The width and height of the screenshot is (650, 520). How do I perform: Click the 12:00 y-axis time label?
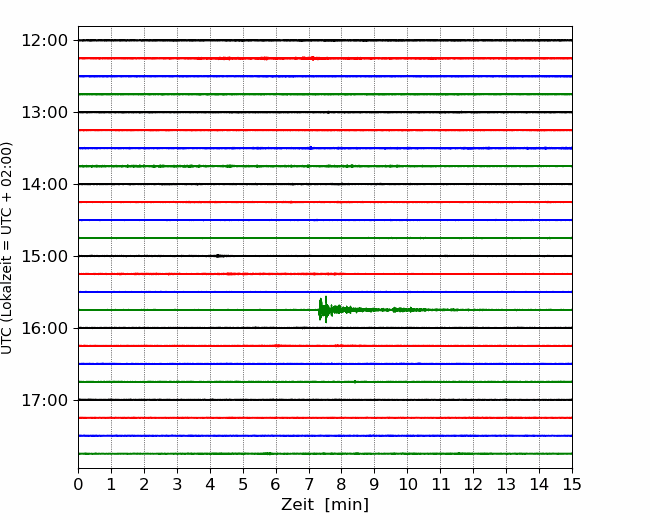pos(44,41)
